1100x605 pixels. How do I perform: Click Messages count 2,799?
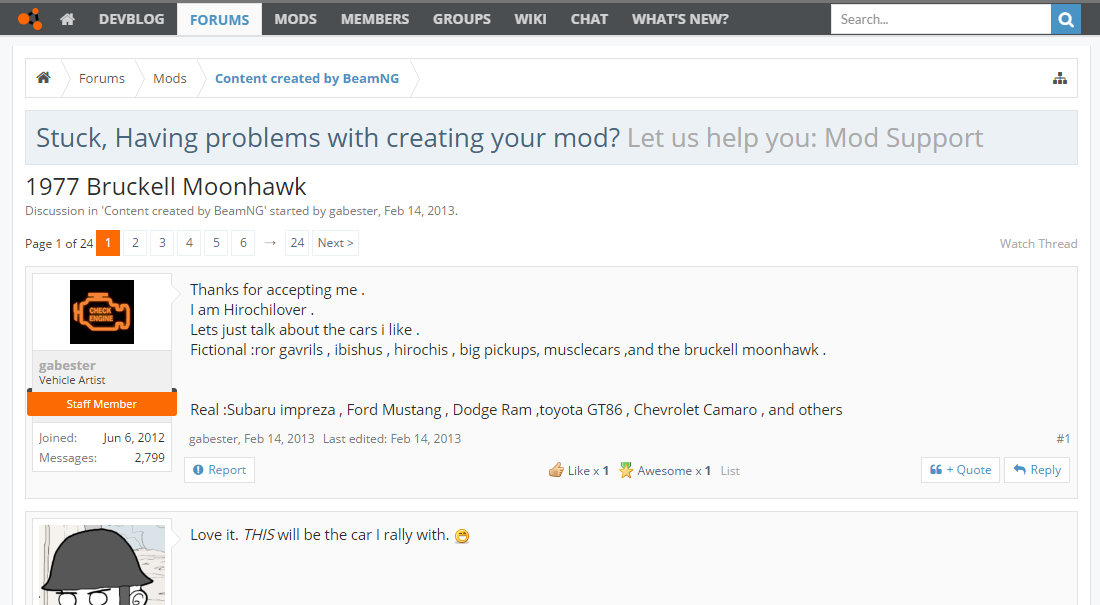(x=149, y=458)
